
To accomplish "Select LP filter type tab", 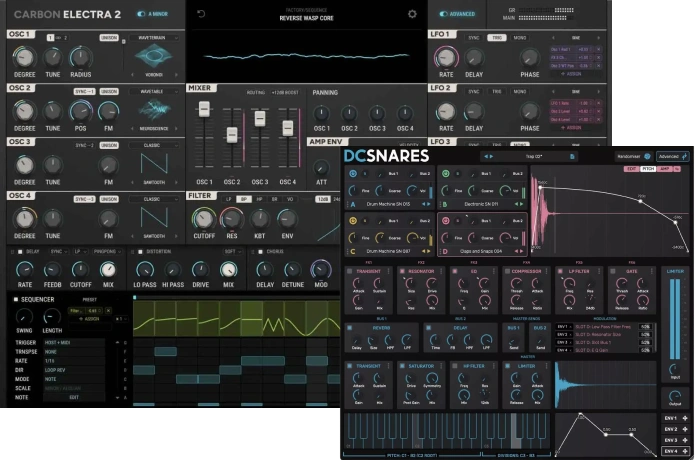I will pos(229,199).
